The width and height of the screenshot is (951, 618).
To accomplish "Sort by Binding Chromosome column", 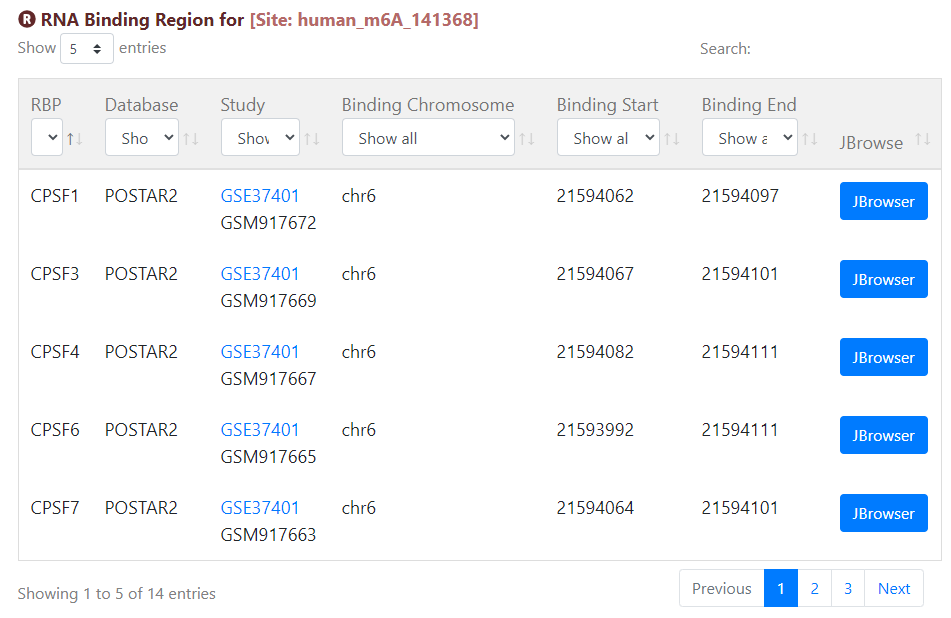I will point(528,139).
